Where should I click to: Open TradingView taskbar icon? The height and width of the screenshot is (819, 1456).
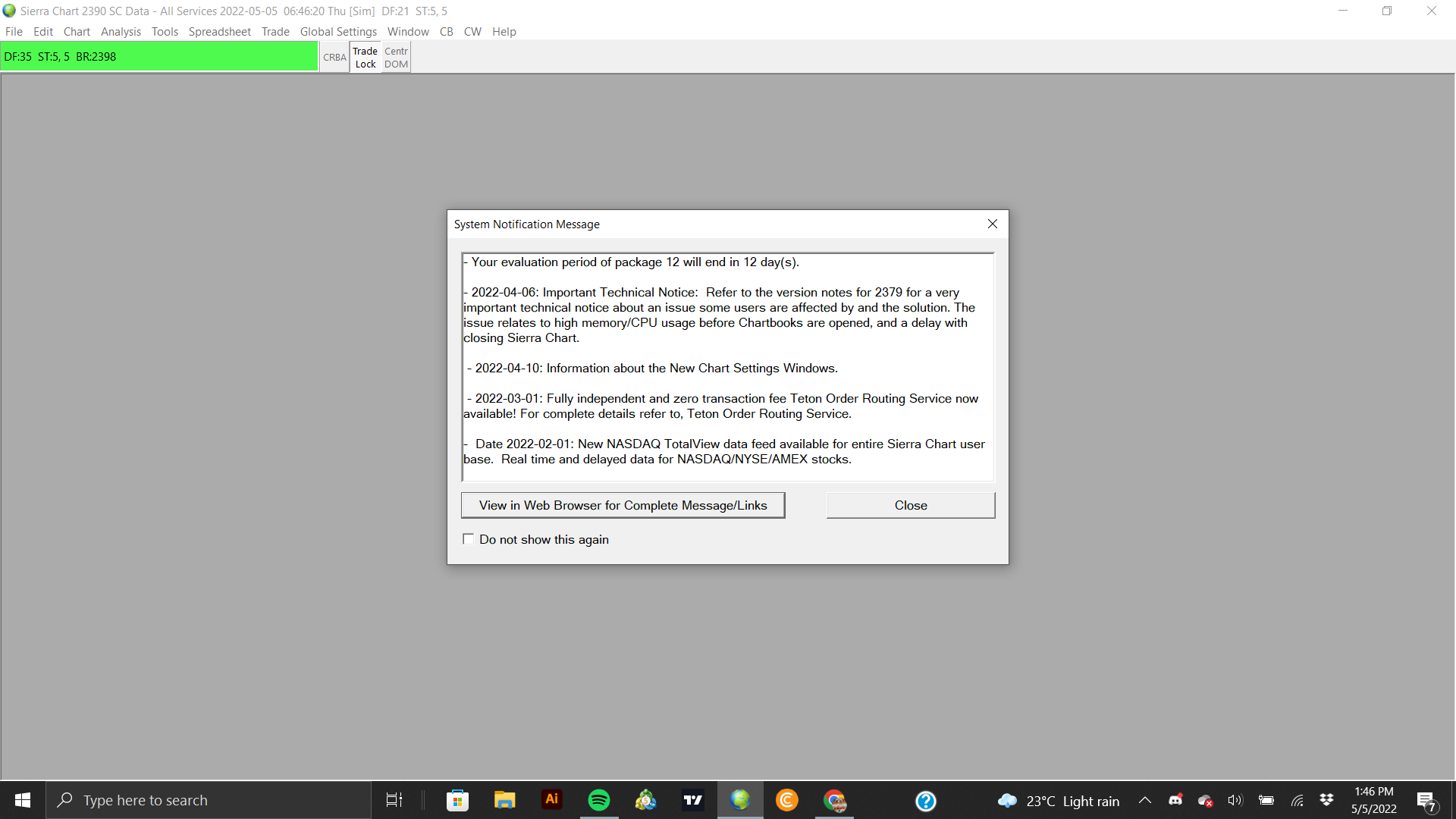693,800
